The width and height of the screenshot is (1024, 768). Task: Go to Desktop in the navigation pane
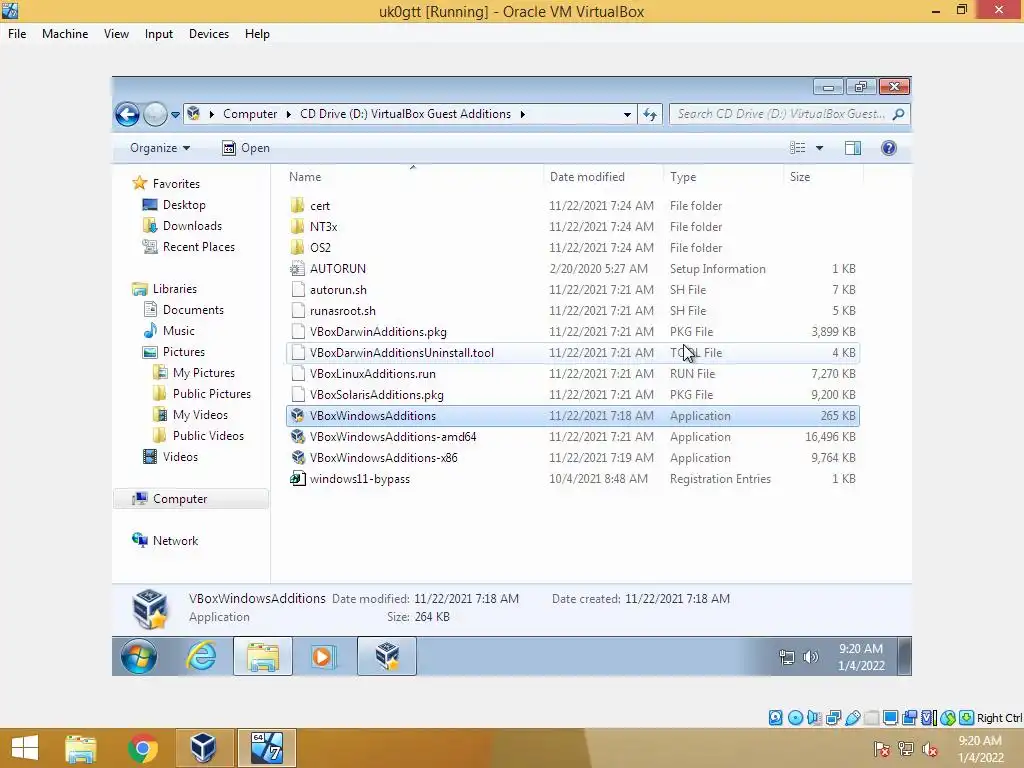click(174, 204)
